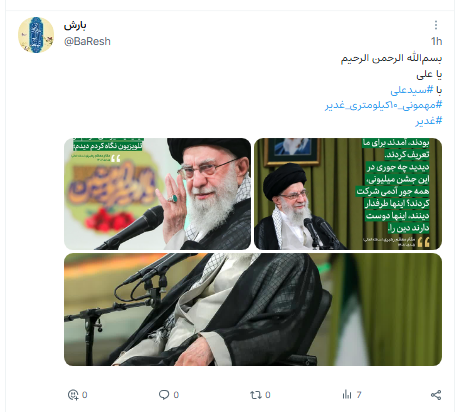
Task: Click the reply speech bubble icon
Action: pos(164,395)
